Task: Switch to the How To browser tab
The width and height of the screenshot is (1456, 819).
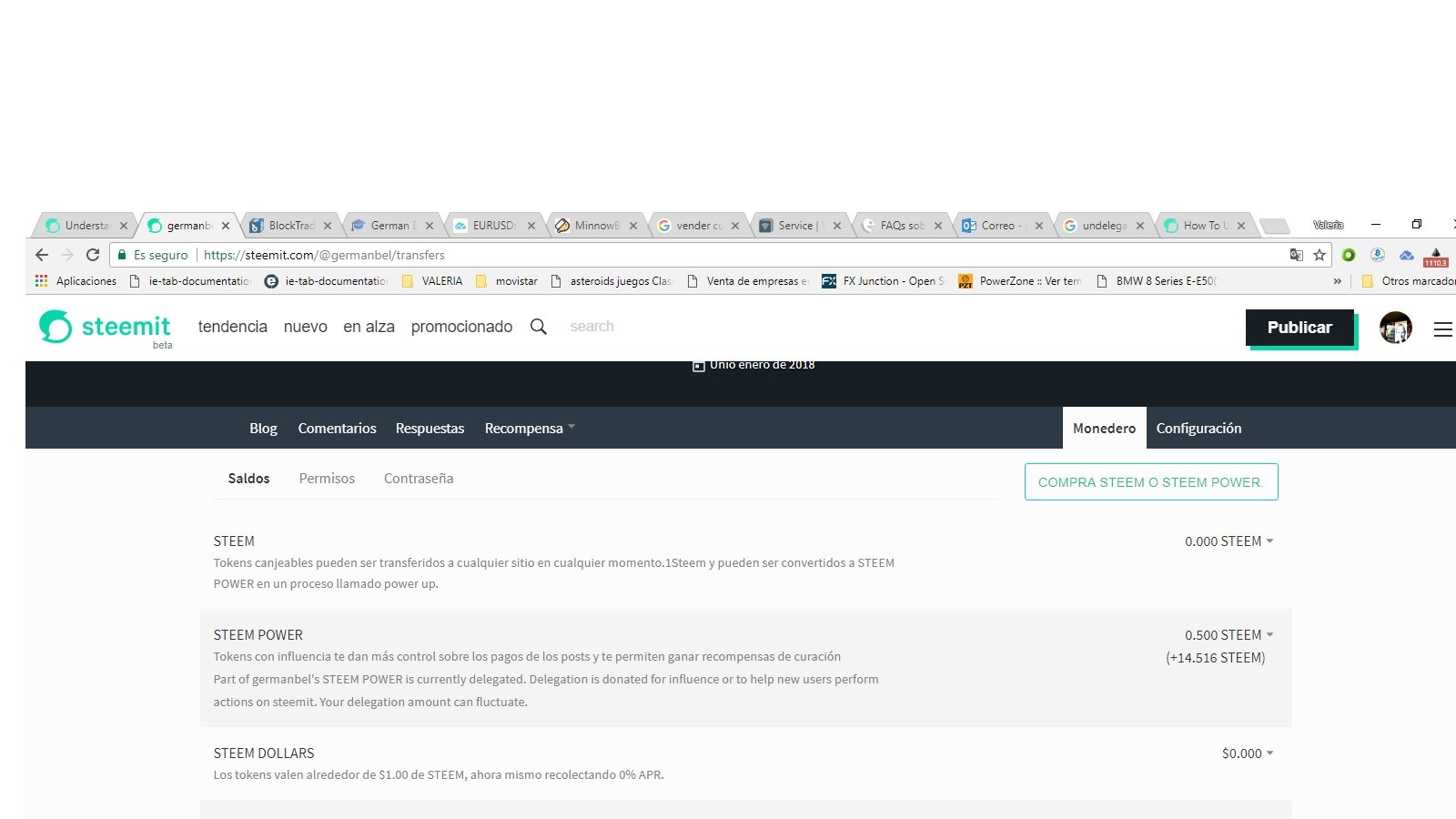Action: point(1204,226)
